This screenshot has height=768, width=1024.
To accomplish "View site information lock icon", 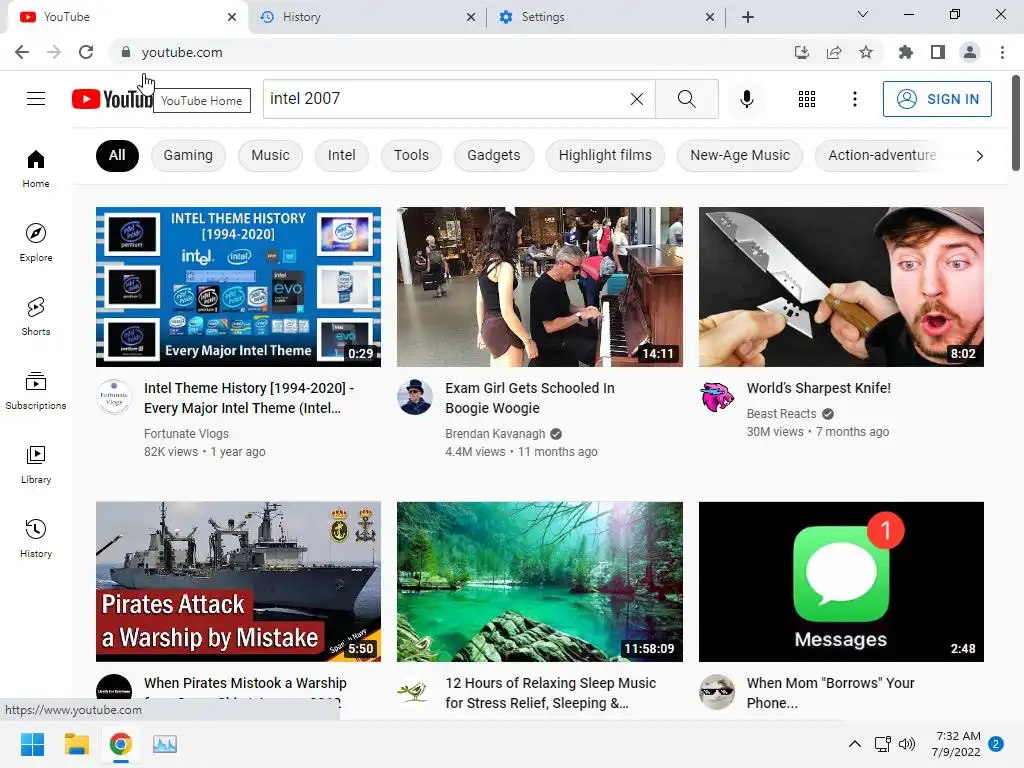I will [125, 52].
